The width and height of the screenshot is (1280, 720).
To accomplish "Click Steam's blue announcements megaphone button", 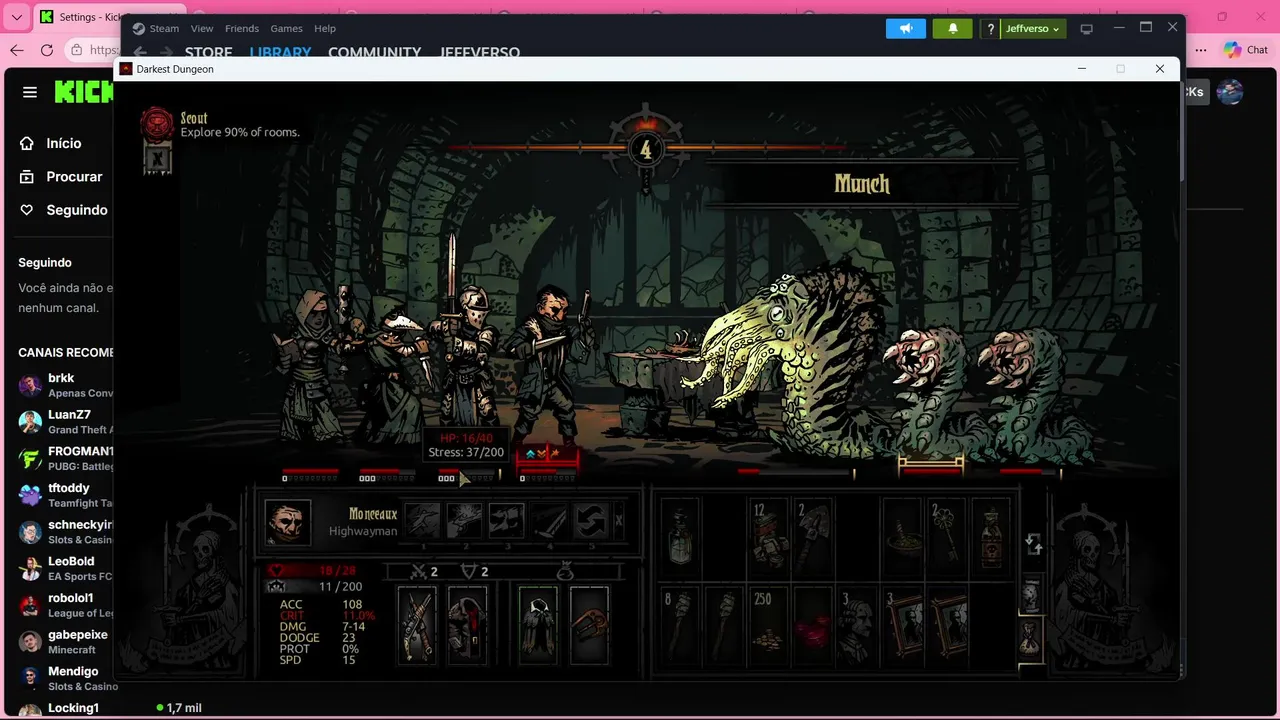I will [906, 28].
